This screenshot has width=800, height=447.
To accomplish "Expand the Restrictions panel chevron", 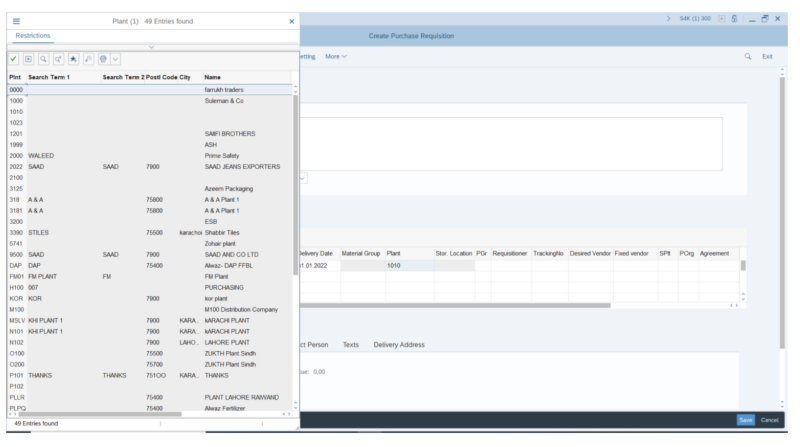I will [151, 46].
